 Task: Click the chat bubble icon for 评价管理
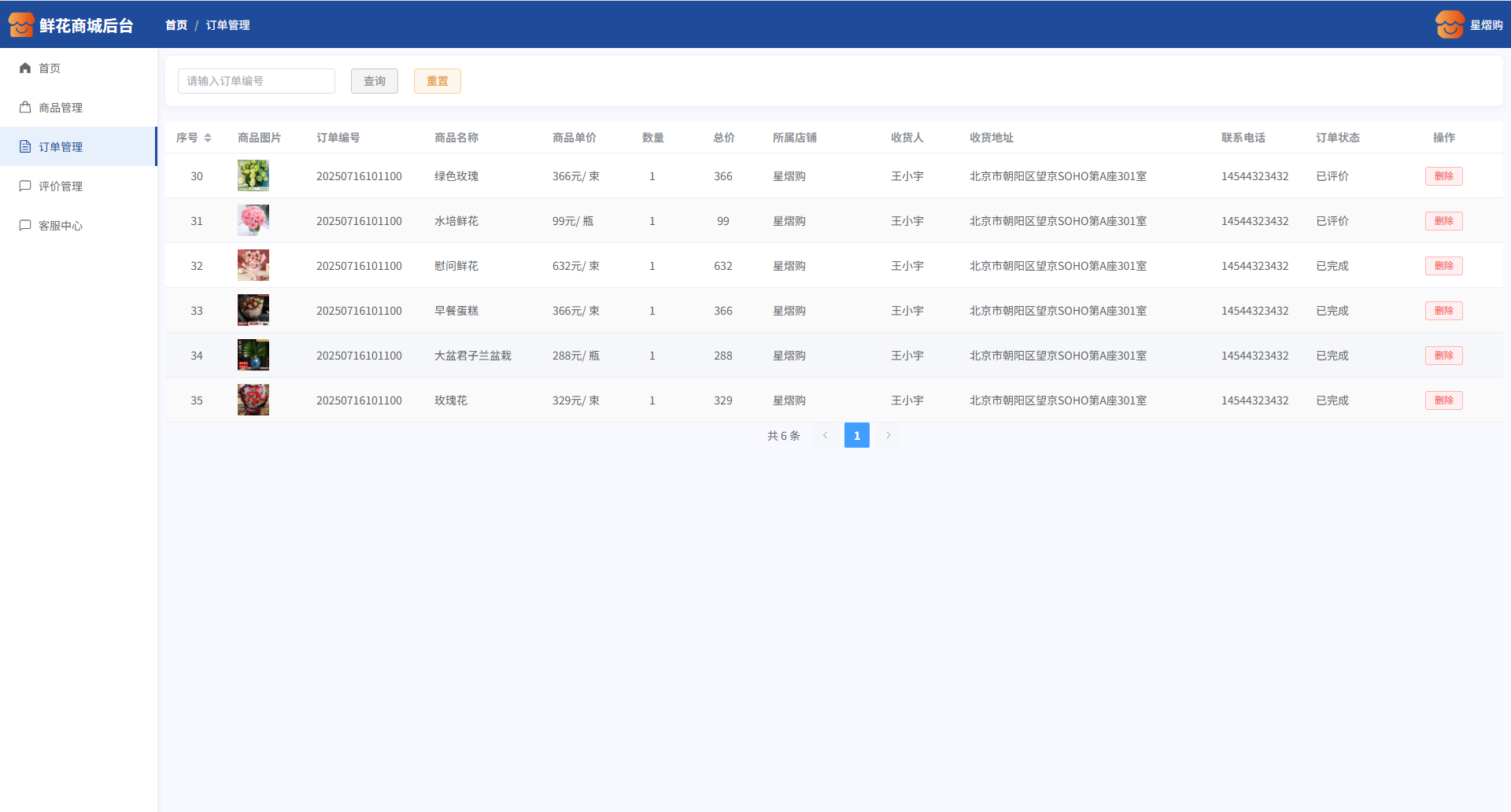click(25, 186)
